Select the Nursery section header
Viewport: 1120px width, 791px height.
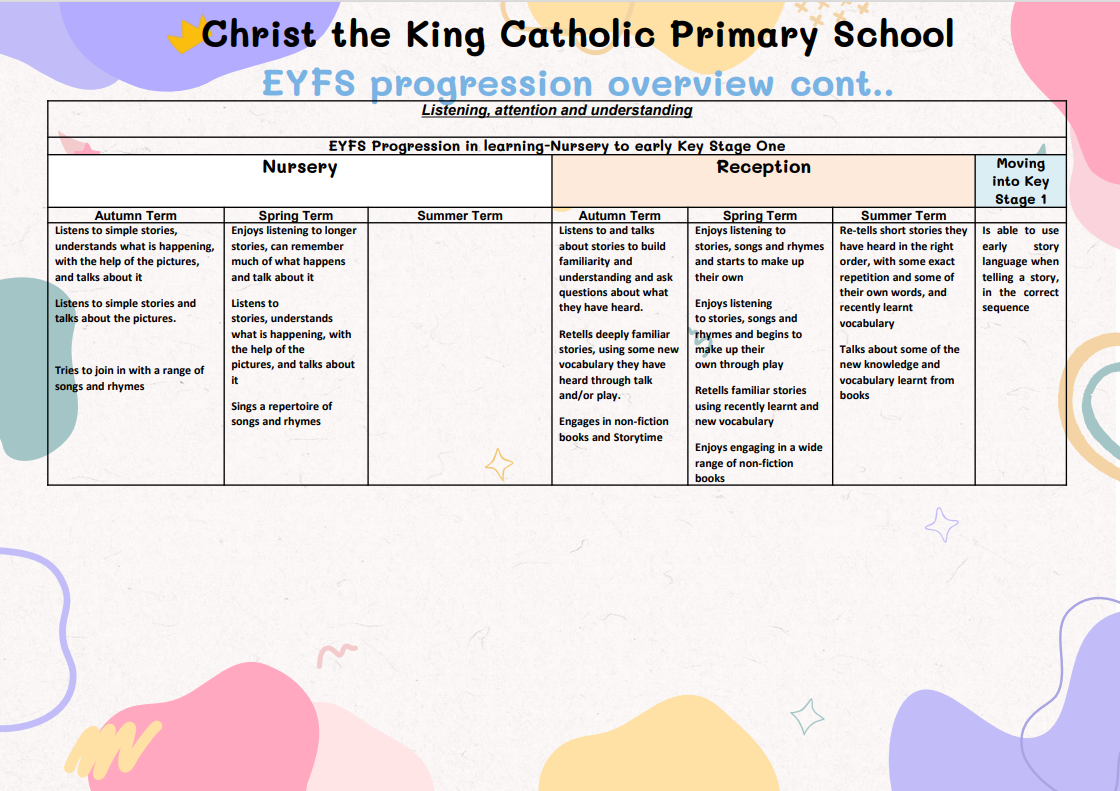(299, 167)
